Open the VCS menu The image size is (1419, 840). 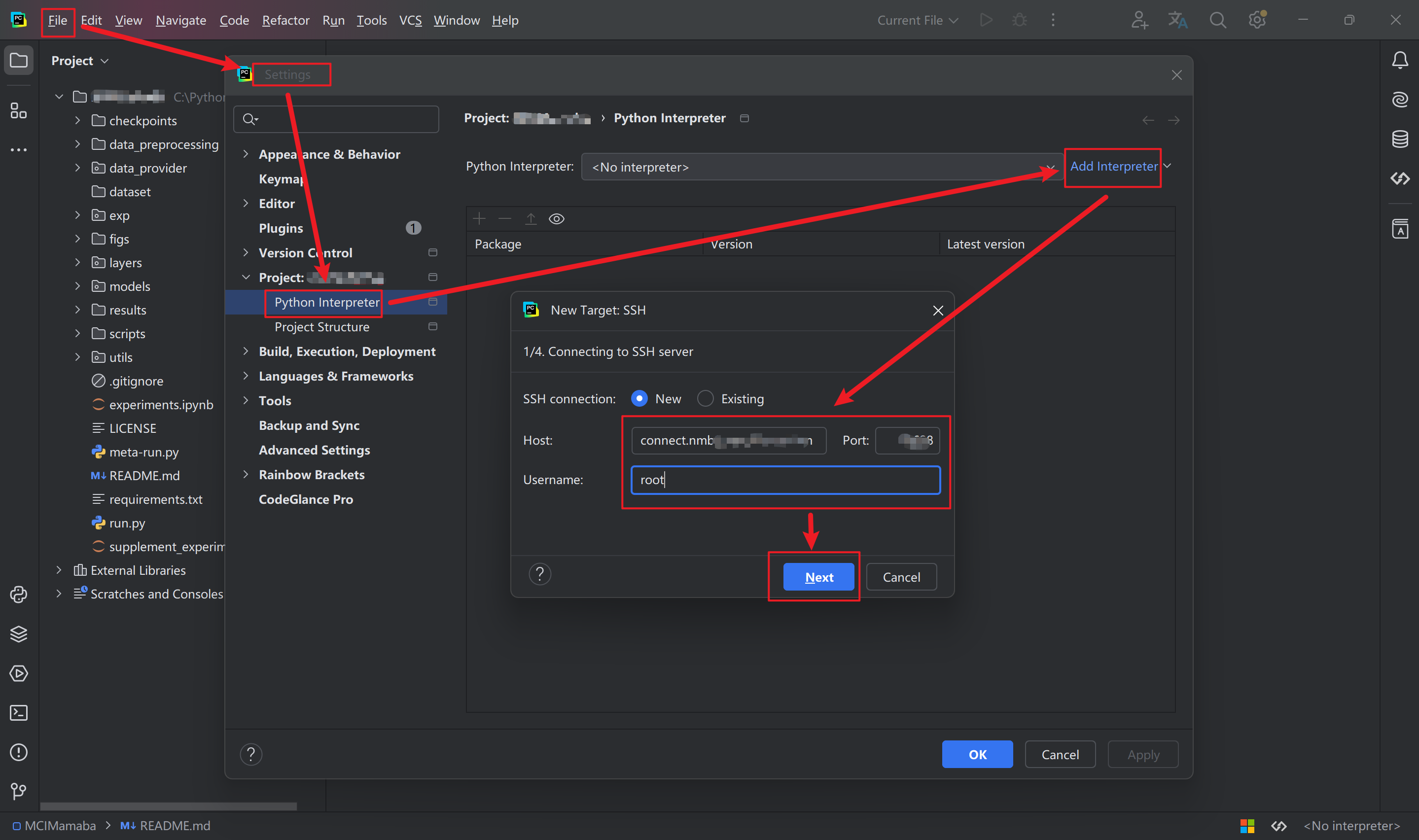(410, 20)
